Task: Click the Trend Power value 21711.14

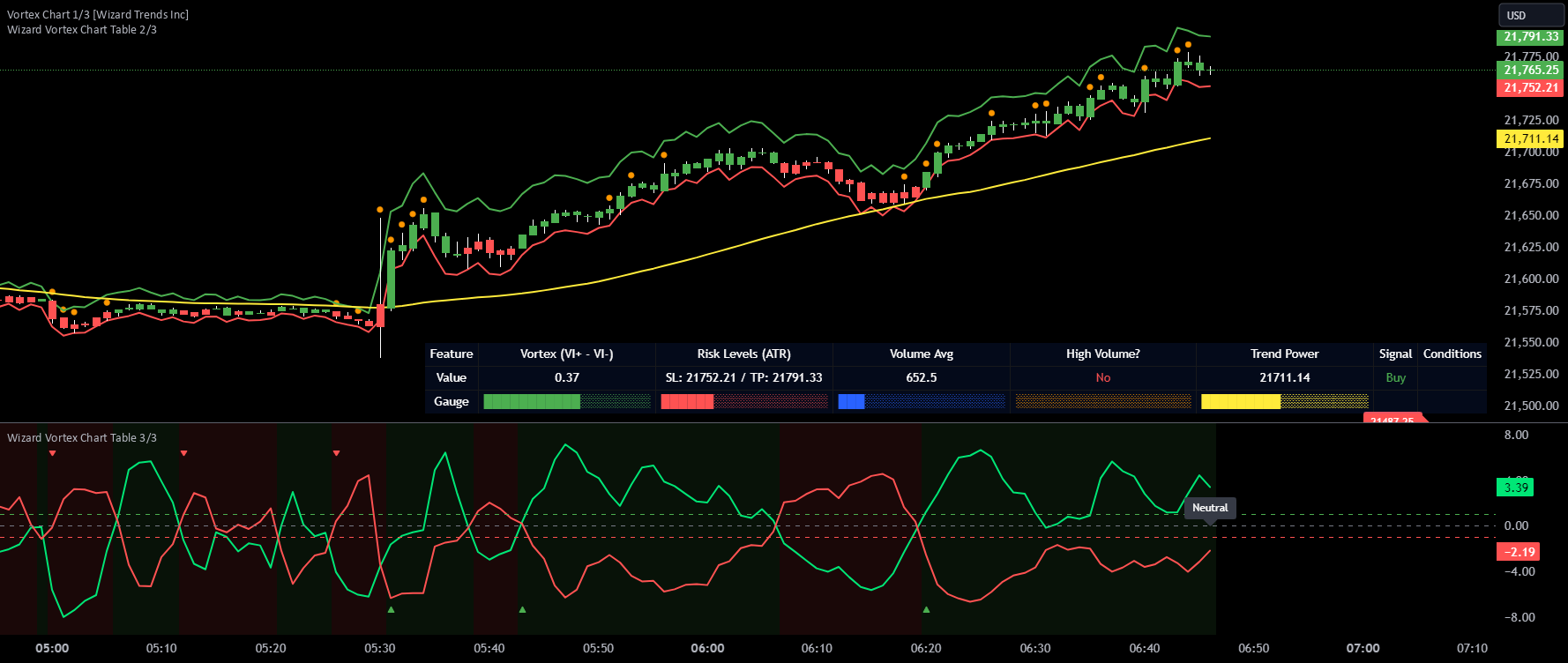Action: (x=1285, y=377)
